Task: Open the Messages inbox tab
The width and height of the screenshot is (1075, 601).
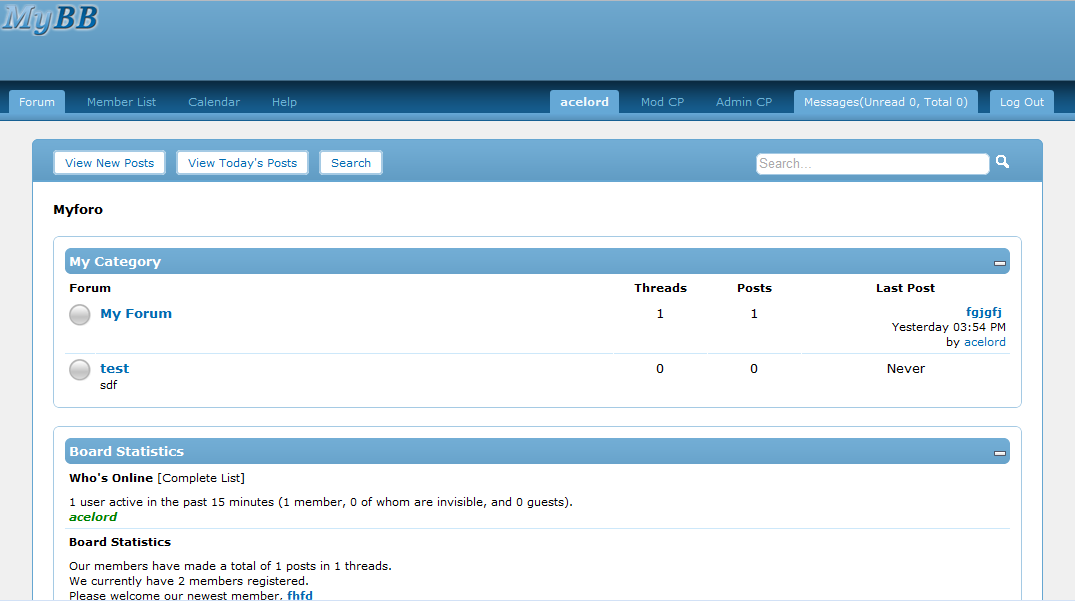Action: tap(885, 102)
